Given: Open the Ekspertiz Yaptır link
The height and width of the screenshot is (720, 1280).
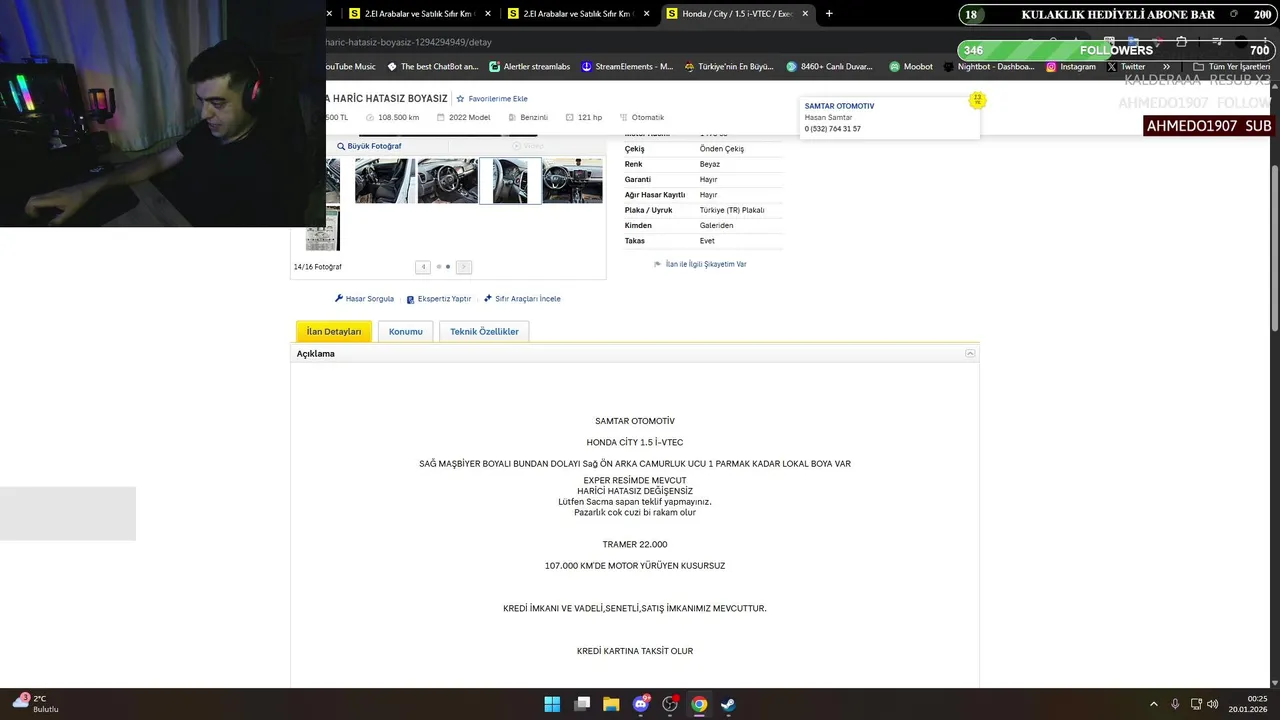Looking at the screenshot, I should (x=438, y=299).
